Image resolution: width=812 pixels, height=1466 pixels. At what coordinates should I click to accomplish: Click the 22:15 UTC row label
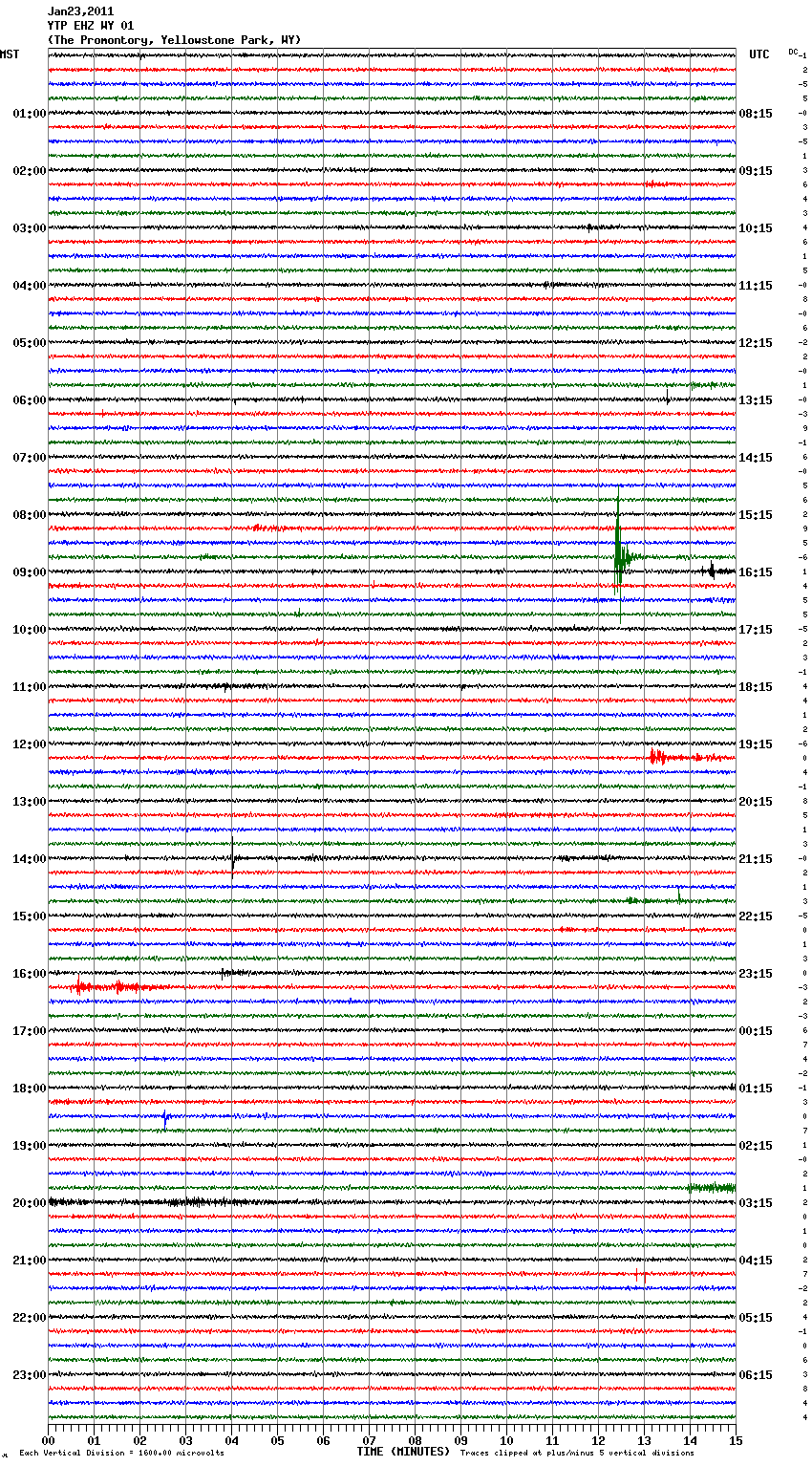click(756, 916)
